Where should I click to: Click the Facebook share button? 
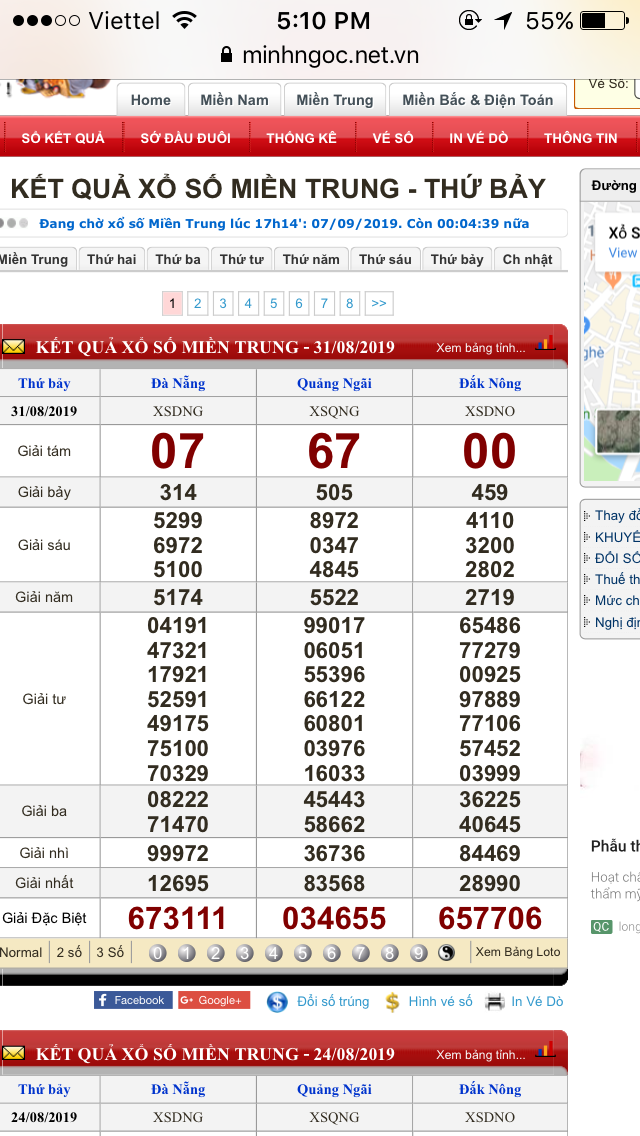tap(132, 1000)
